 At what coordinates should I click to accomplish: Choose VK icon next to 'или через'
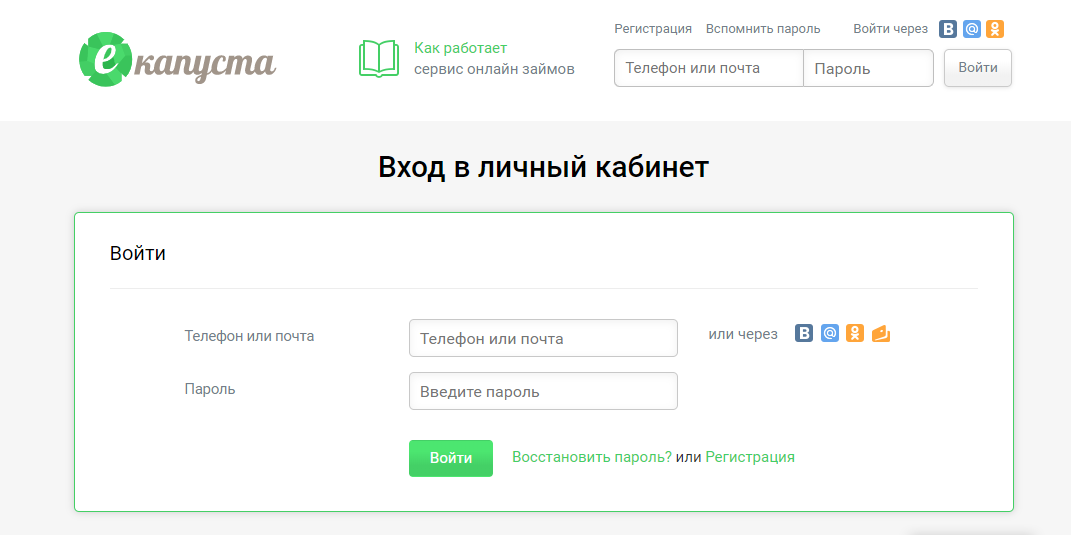click(804, 333)
